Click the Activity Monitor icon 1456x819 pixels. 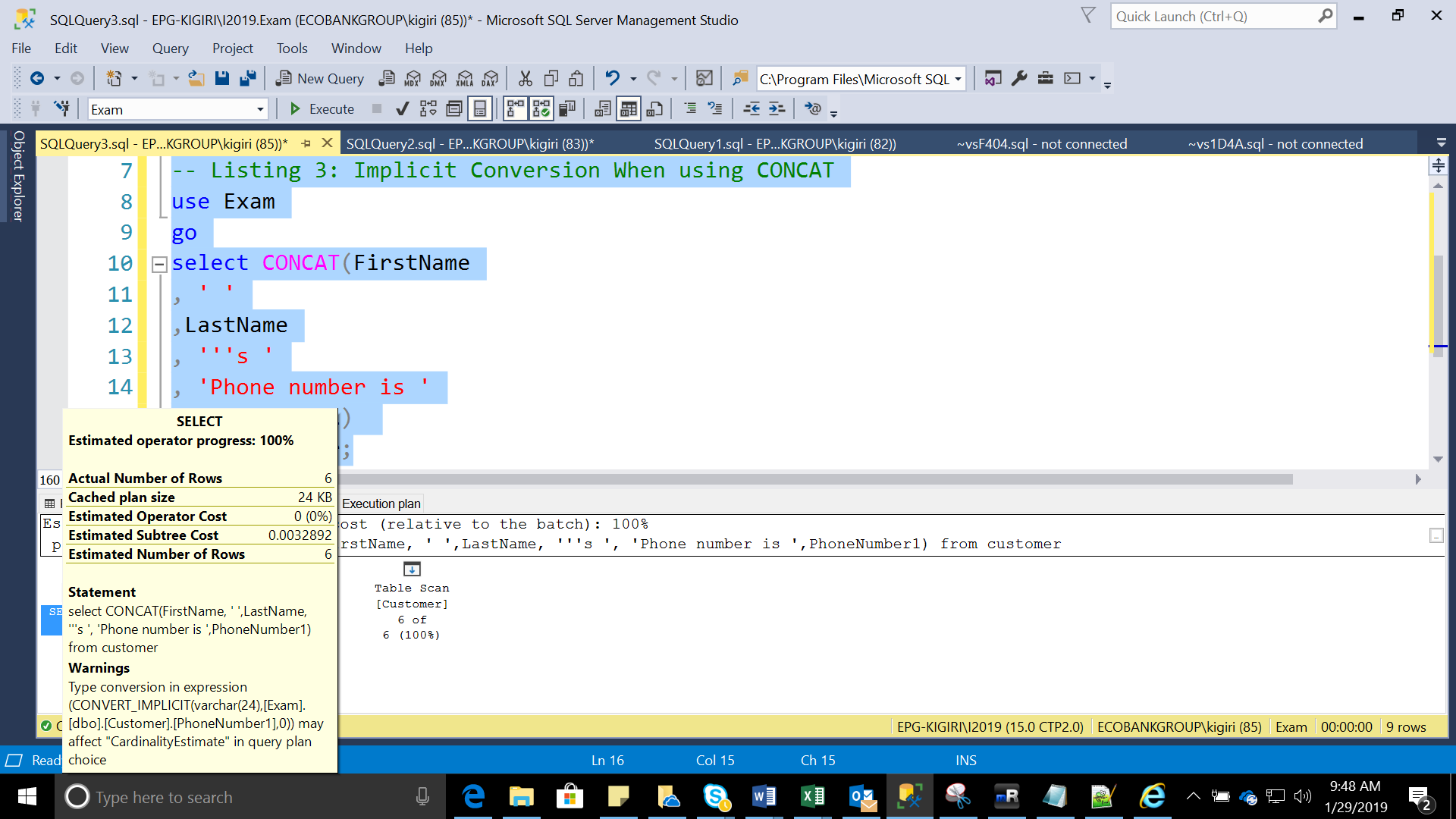pyautogui.click(x=704, y=78)
